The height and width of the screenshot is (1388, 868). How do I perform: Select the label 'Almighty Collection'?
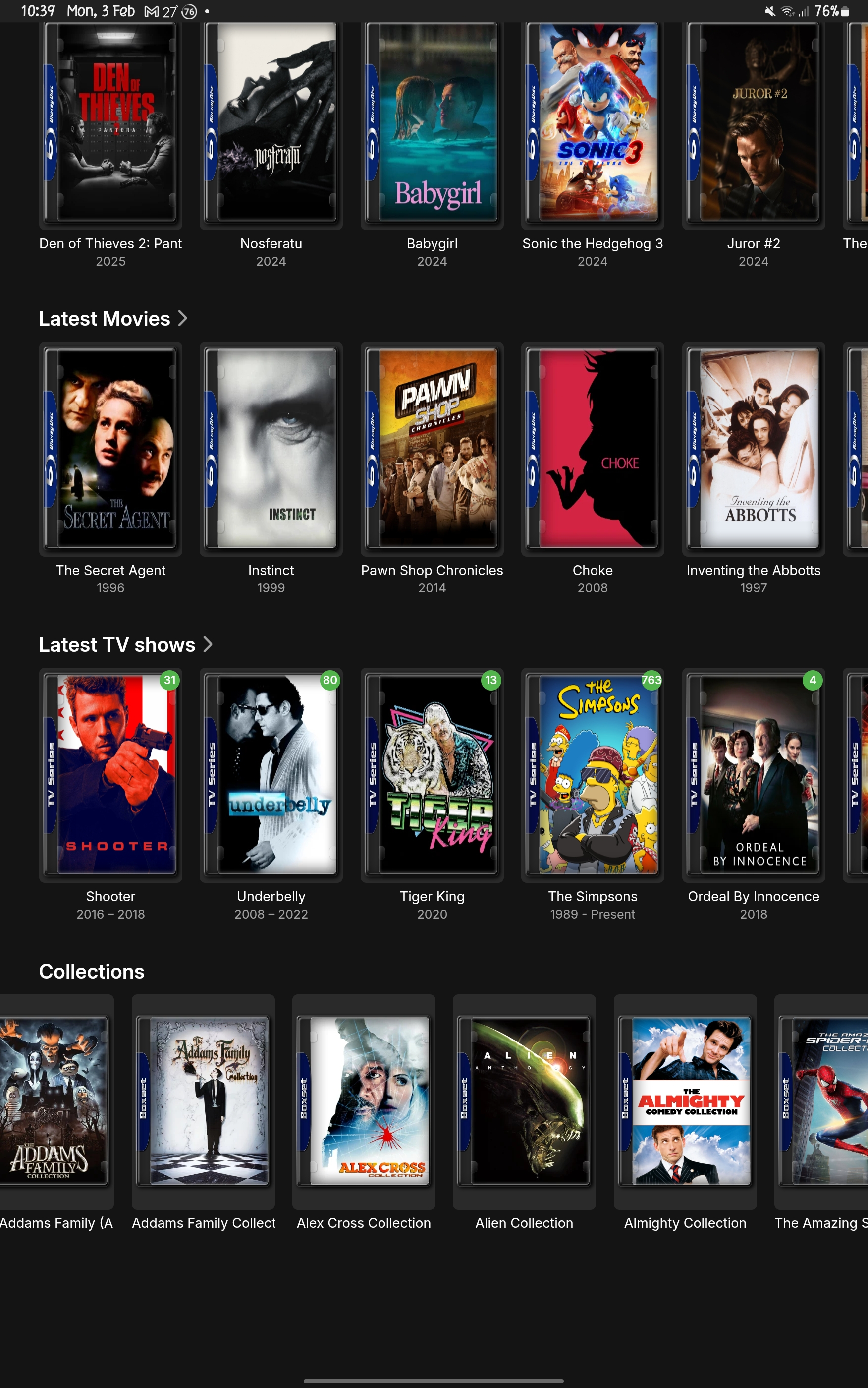coord(685,1223)
